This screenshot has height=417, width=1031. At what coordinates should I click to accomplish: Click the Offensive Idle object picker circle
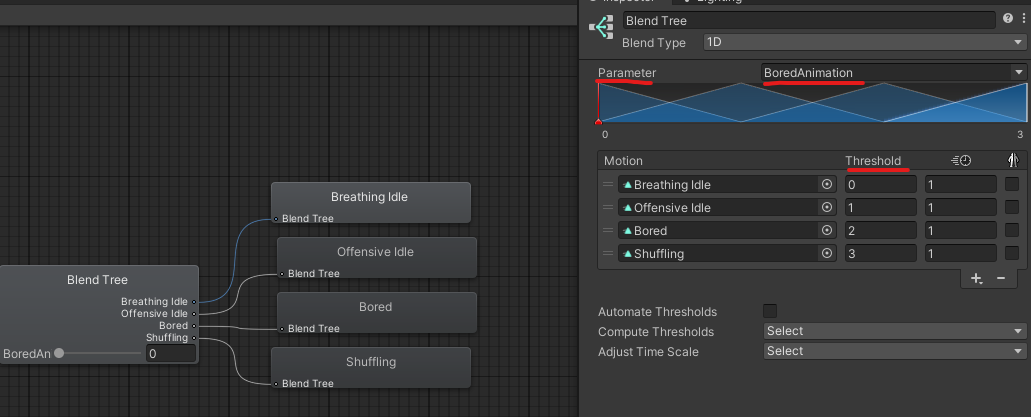pyautogui.click(x=827, y=208)
